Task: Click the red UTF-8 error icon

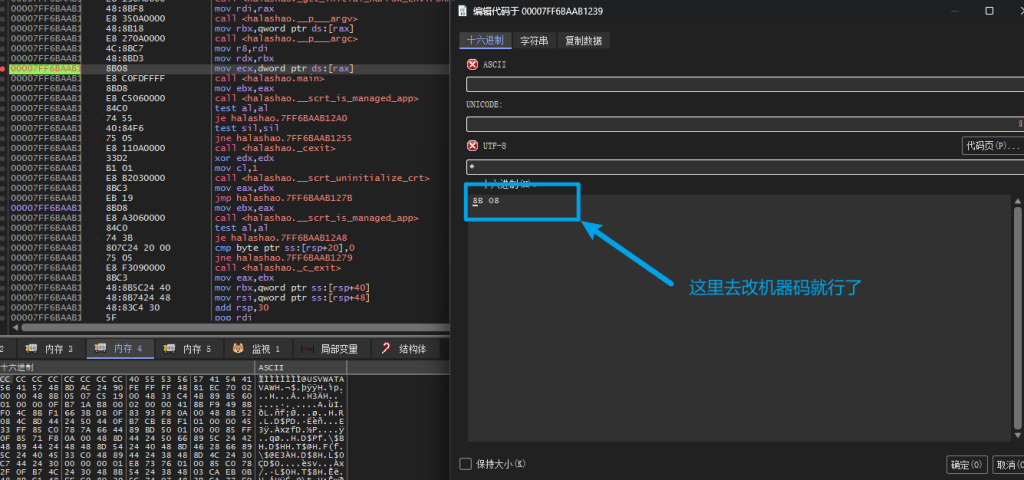Action: [473, 145]
